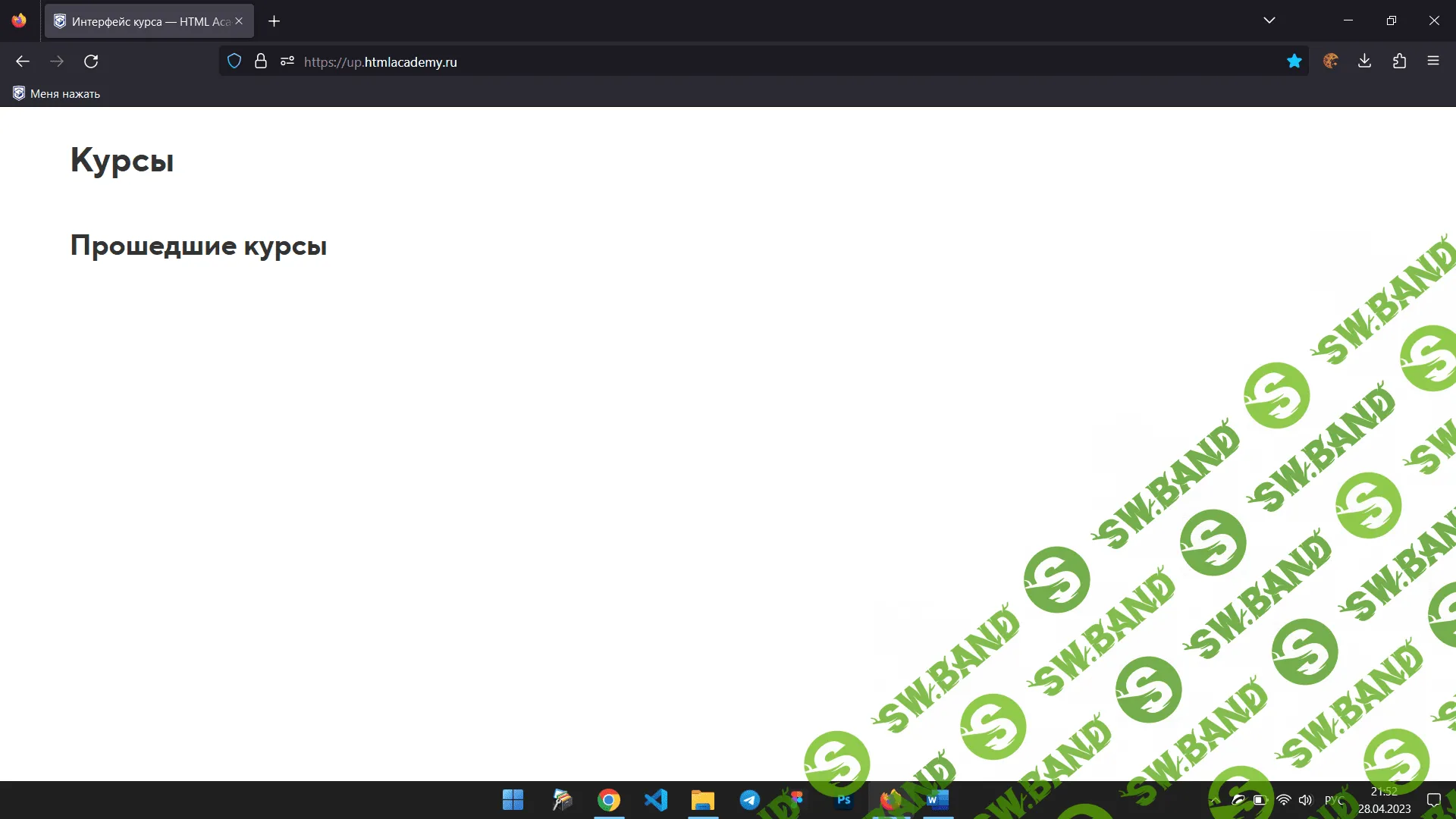This screenshot has height=819, width=1456.
Task: Open Visual Studio Code from taskbar
Action: coord(656,800)
